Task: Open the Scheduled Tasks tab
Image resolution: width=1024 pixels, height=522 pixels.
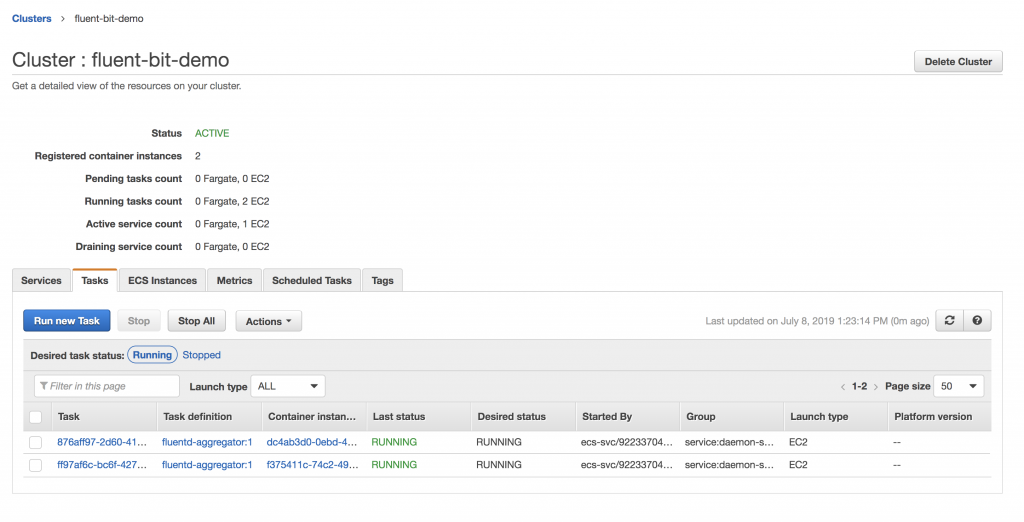Action: point(312,280)
